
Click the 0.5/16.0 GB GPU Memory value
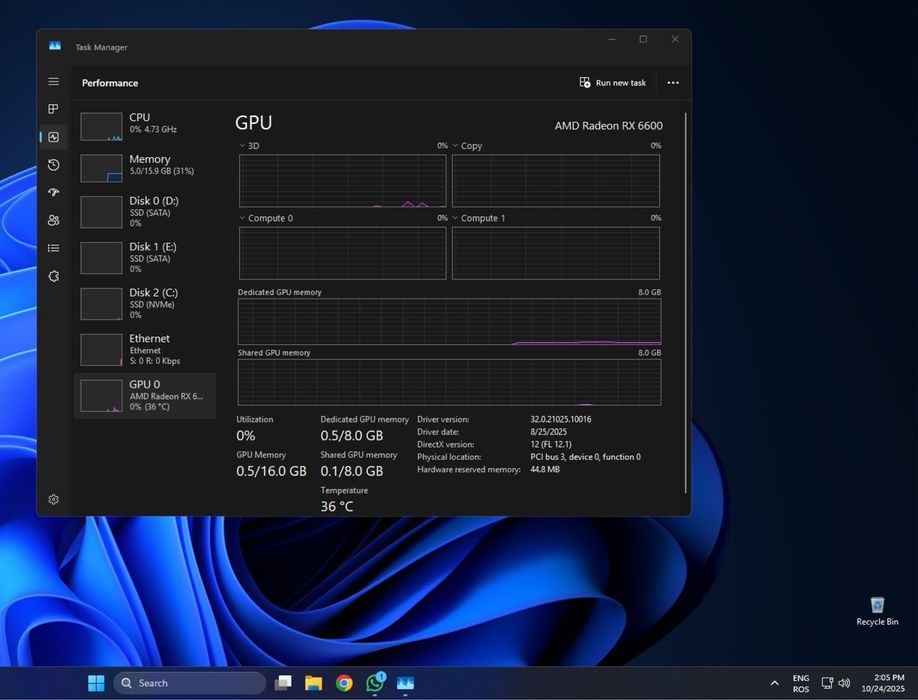(271, 471)
